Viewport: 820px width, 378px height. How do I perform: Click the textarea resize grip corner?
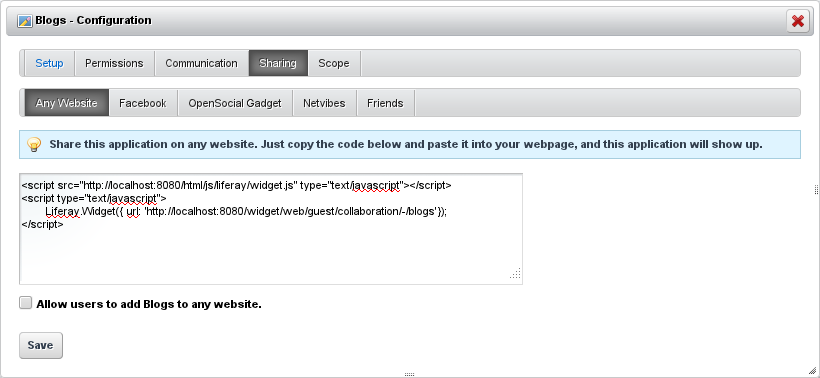click(516, 273)
